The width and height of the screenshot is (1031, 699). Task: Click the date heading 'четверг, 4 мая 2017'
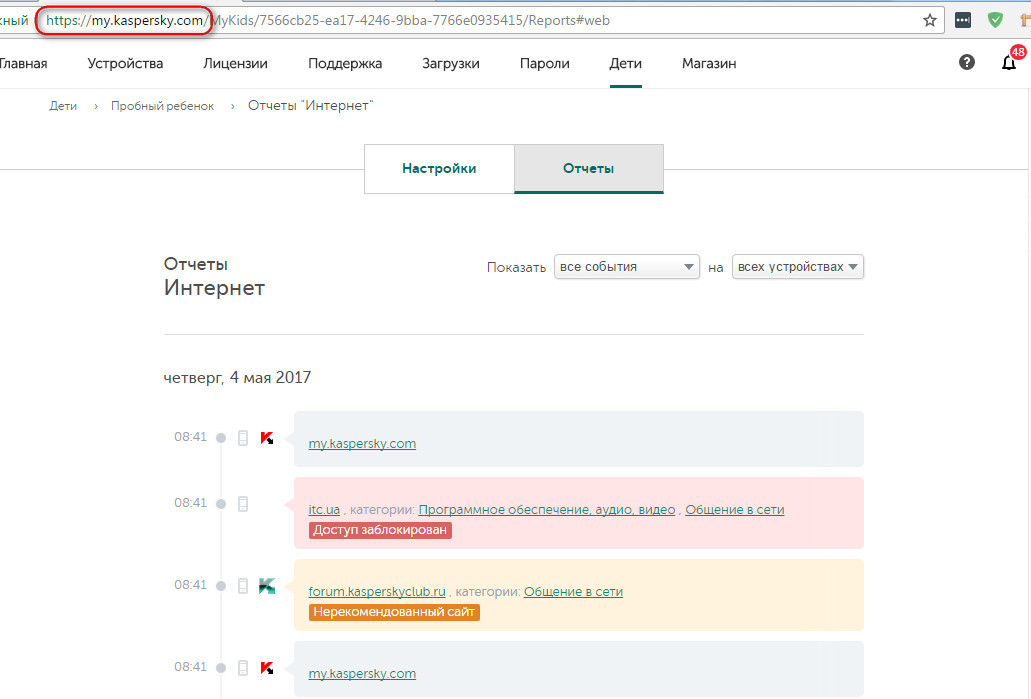click(237, 377)
